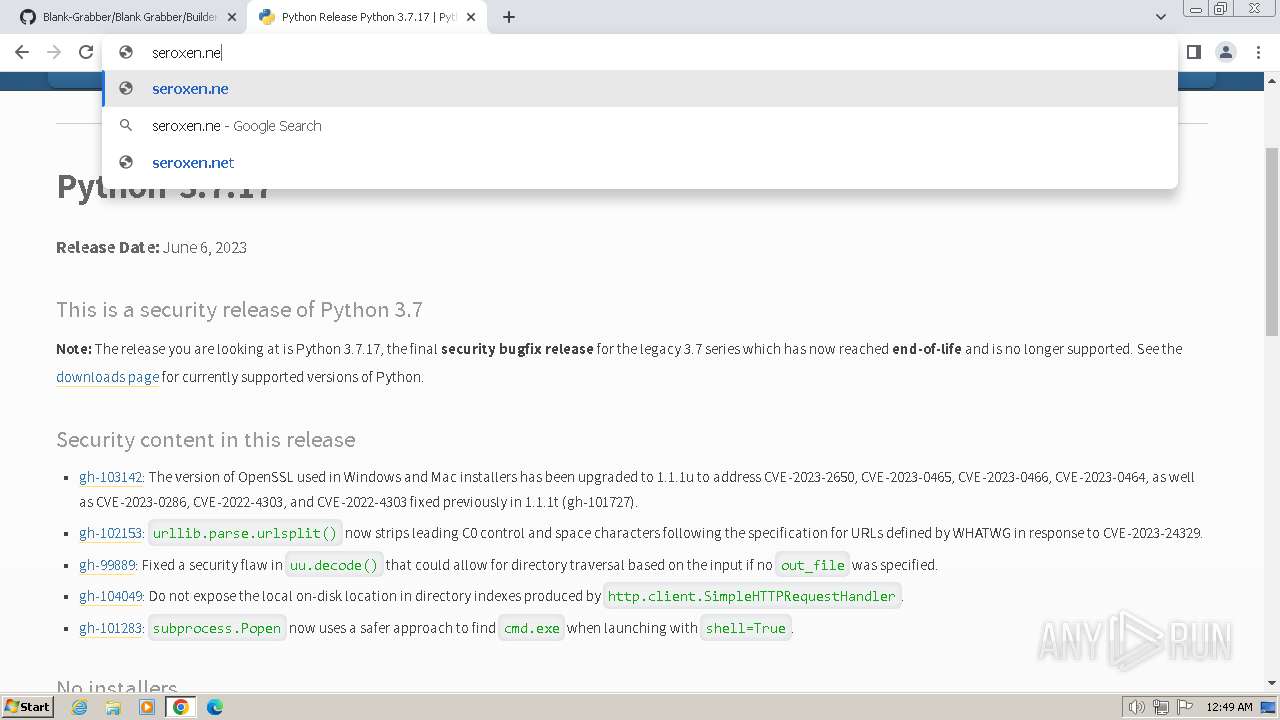This screenshot has height=720, width=1280.
Task: Click the out_file code snippet
Action: click(x=813, y=565)
